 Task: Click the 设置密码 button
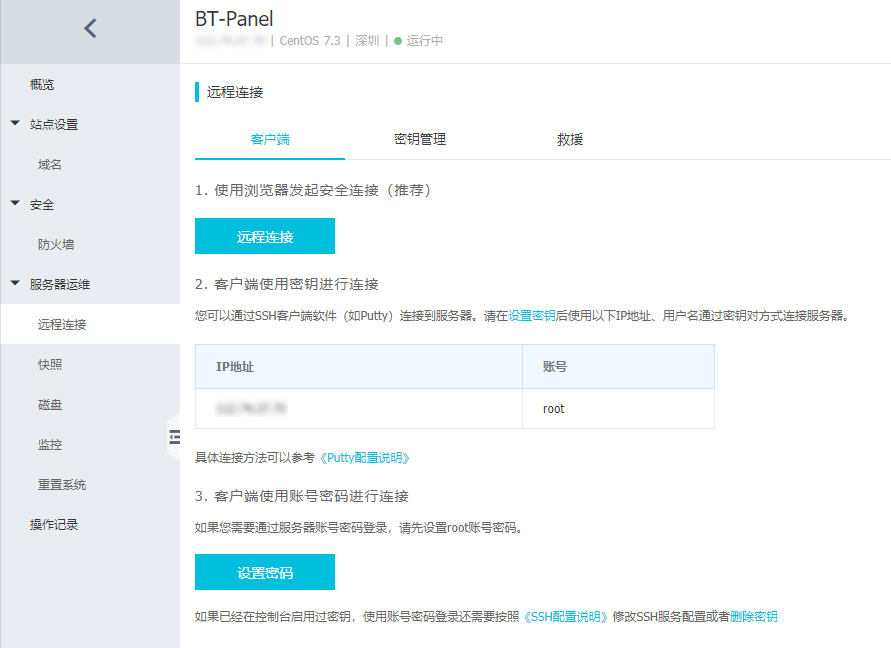coord(265,573)
